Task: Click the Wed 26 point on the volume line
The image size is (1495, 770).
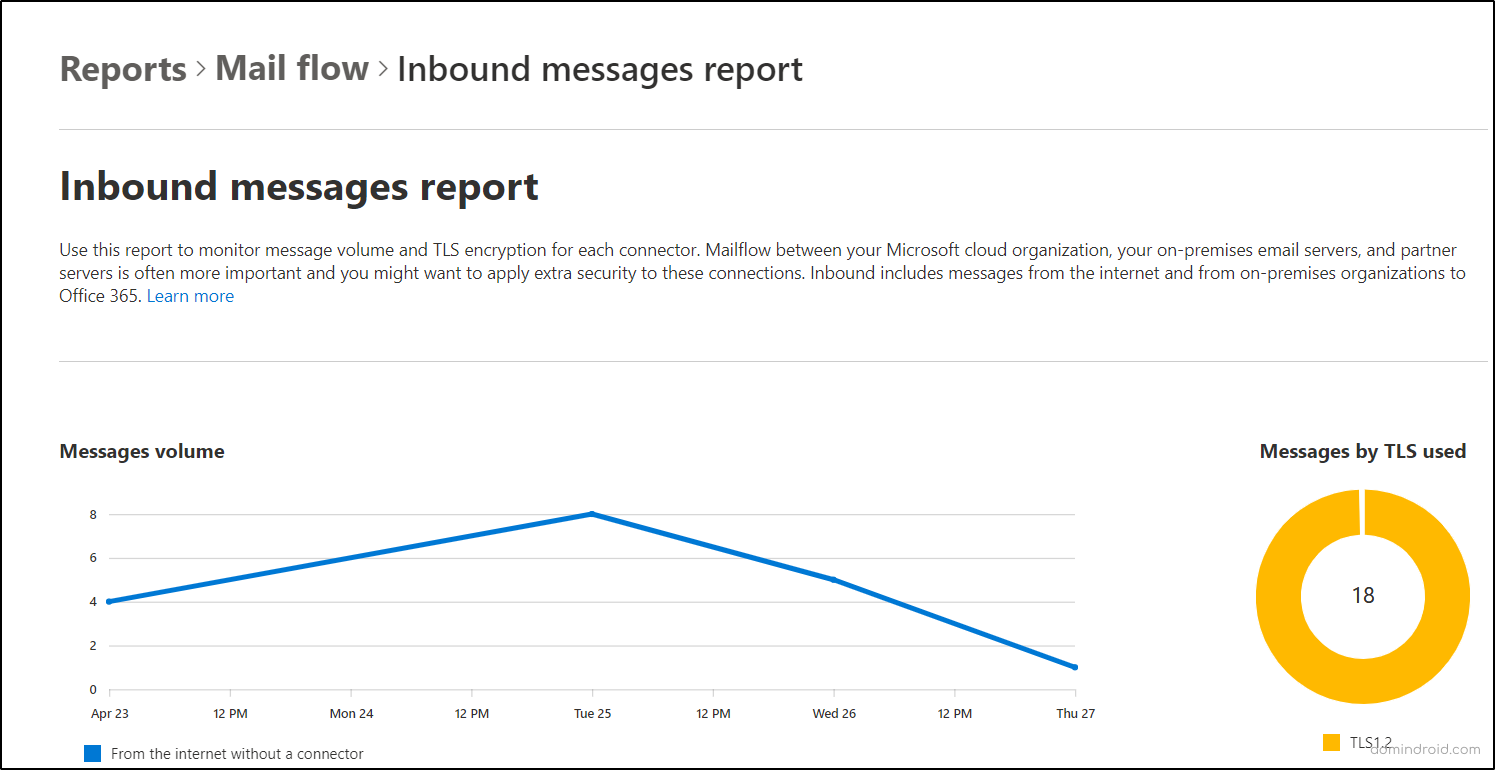Action: click(834, 578)
